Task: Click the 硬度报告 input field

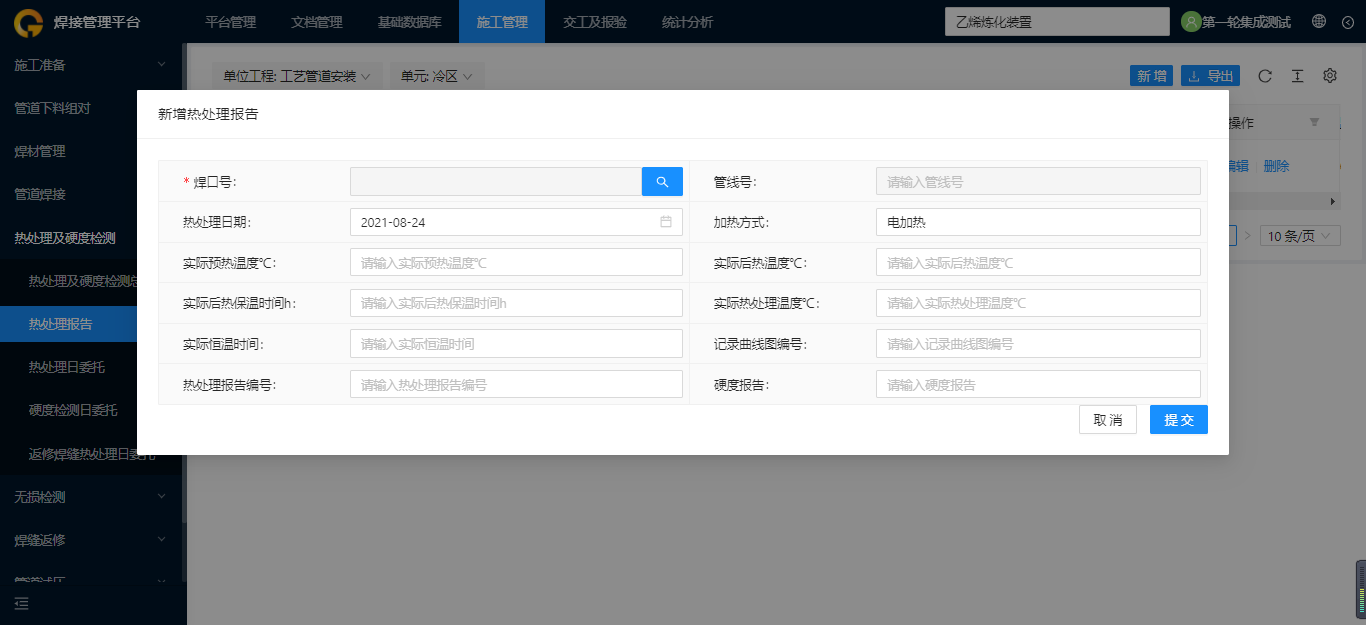Action: point(1038,384)
